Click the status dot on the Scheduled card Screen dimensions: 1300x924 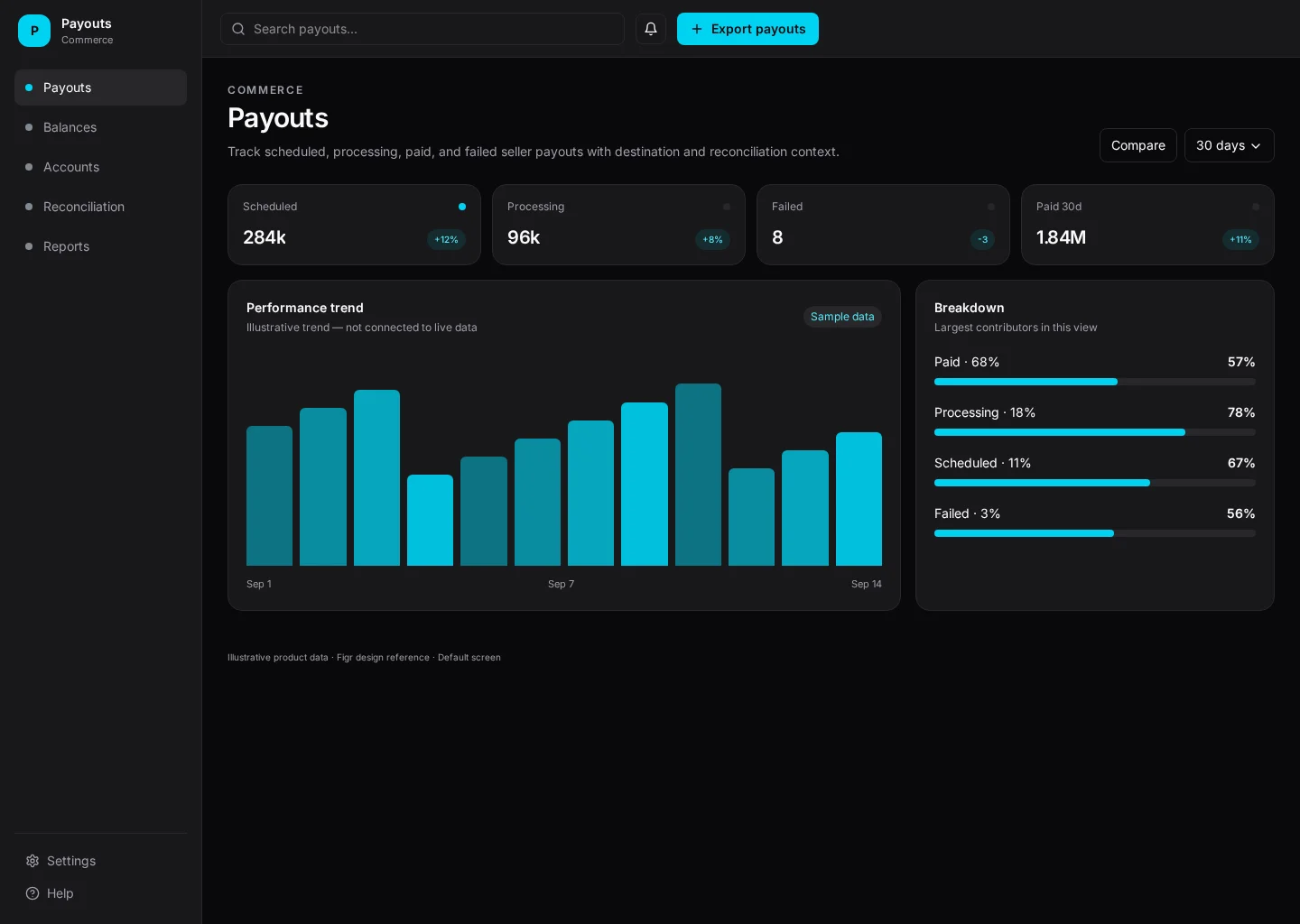tap(462, 207)
